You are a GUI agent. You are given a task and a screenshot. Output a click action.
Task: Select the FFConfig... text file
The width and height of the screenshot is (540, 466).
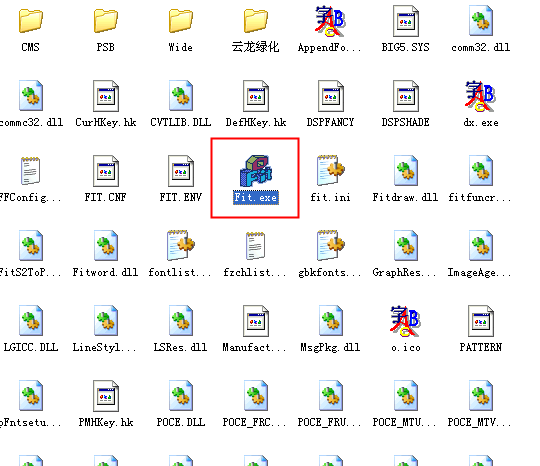31,171
